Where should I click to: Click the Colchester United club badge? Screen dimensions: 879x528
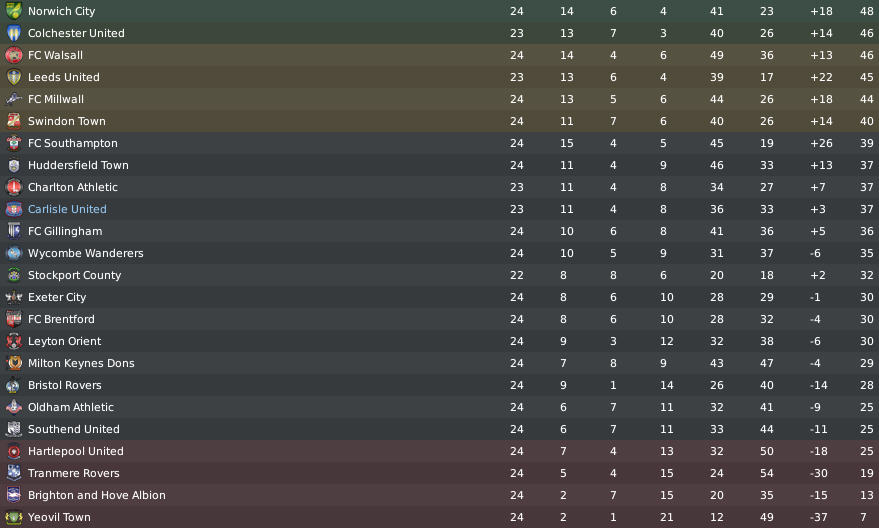(13, 33)
